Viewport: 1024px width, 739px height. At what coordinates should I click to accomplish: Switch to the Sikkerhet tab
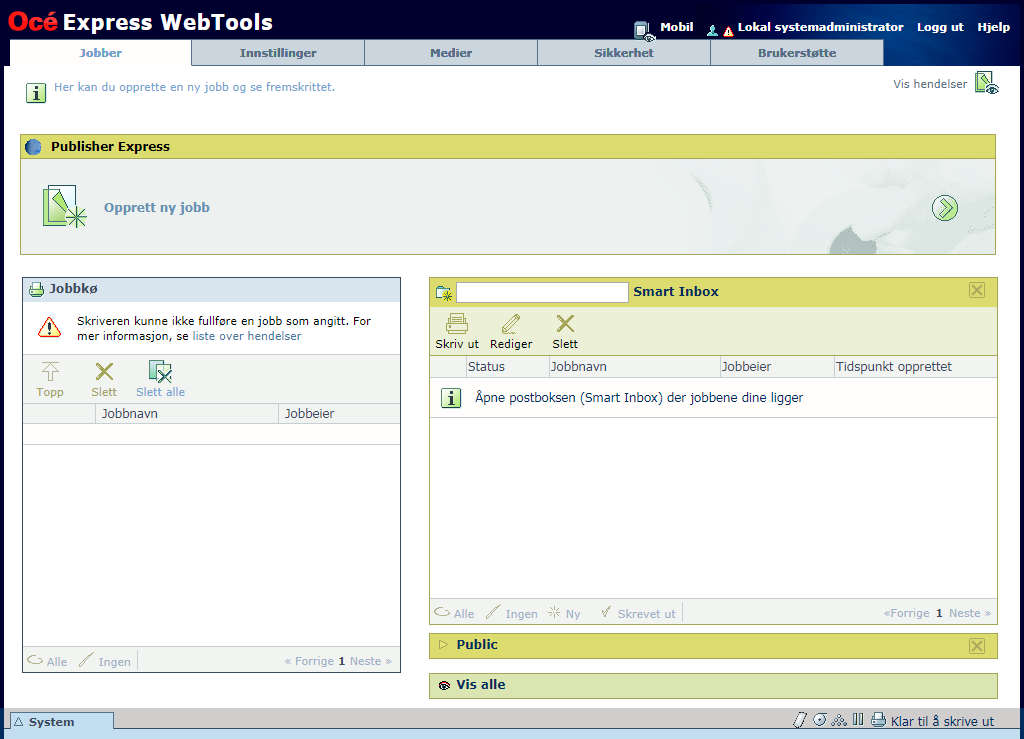coord(624,53)
